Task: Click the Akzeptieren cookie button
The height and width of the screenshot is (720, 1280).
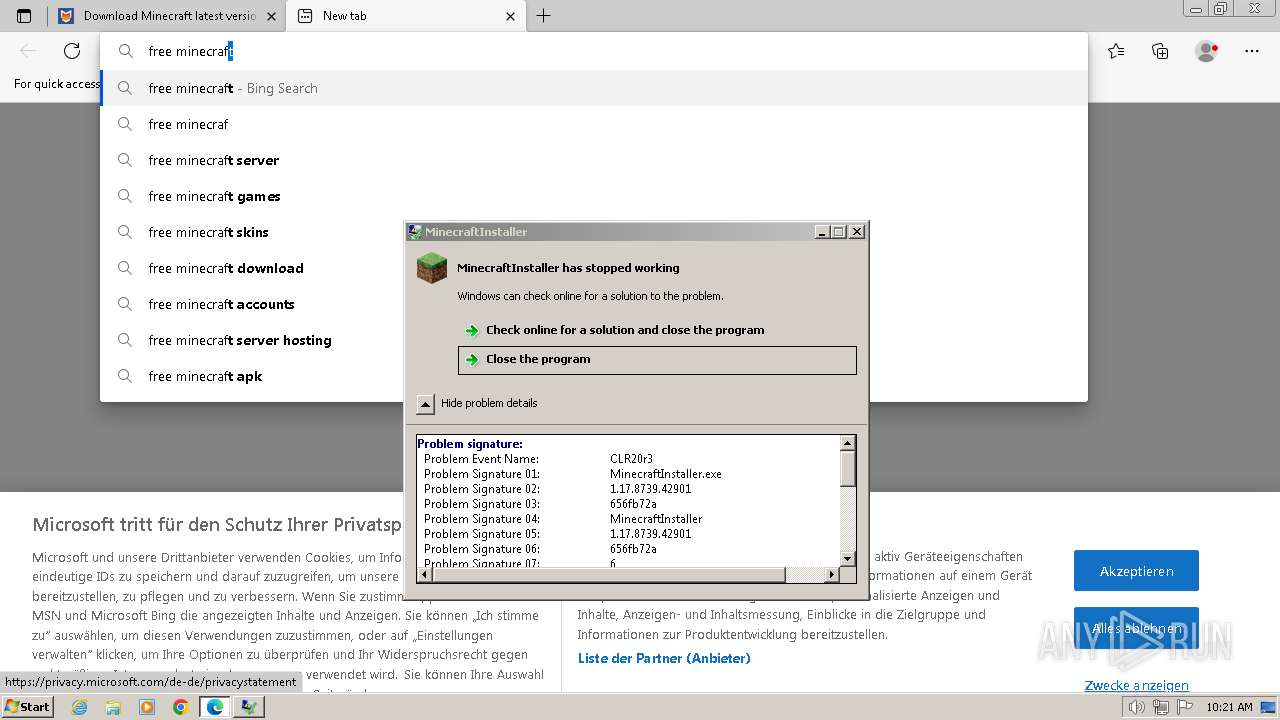Action: [x=1136, y=571]
